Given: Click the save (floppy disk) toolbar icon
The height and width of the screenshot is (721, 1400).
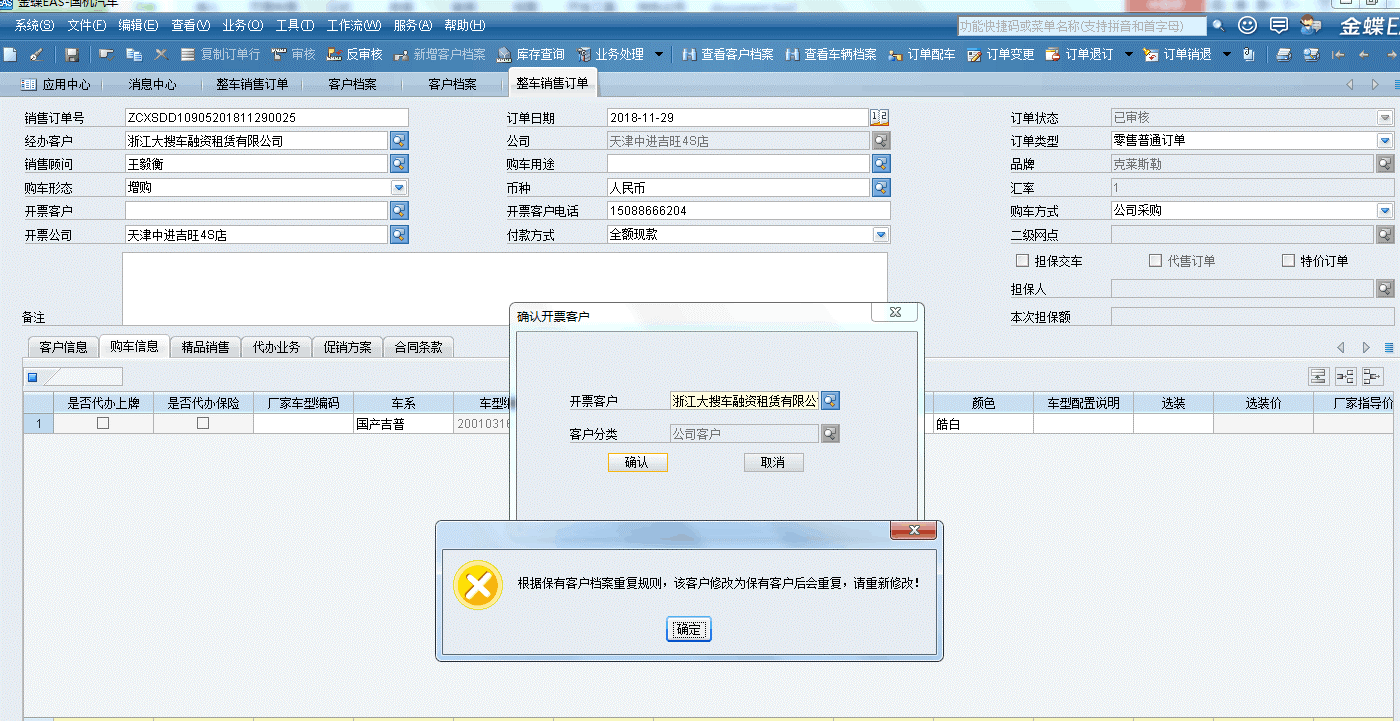Looking at the screenshot, I should (x=72, y=55).
